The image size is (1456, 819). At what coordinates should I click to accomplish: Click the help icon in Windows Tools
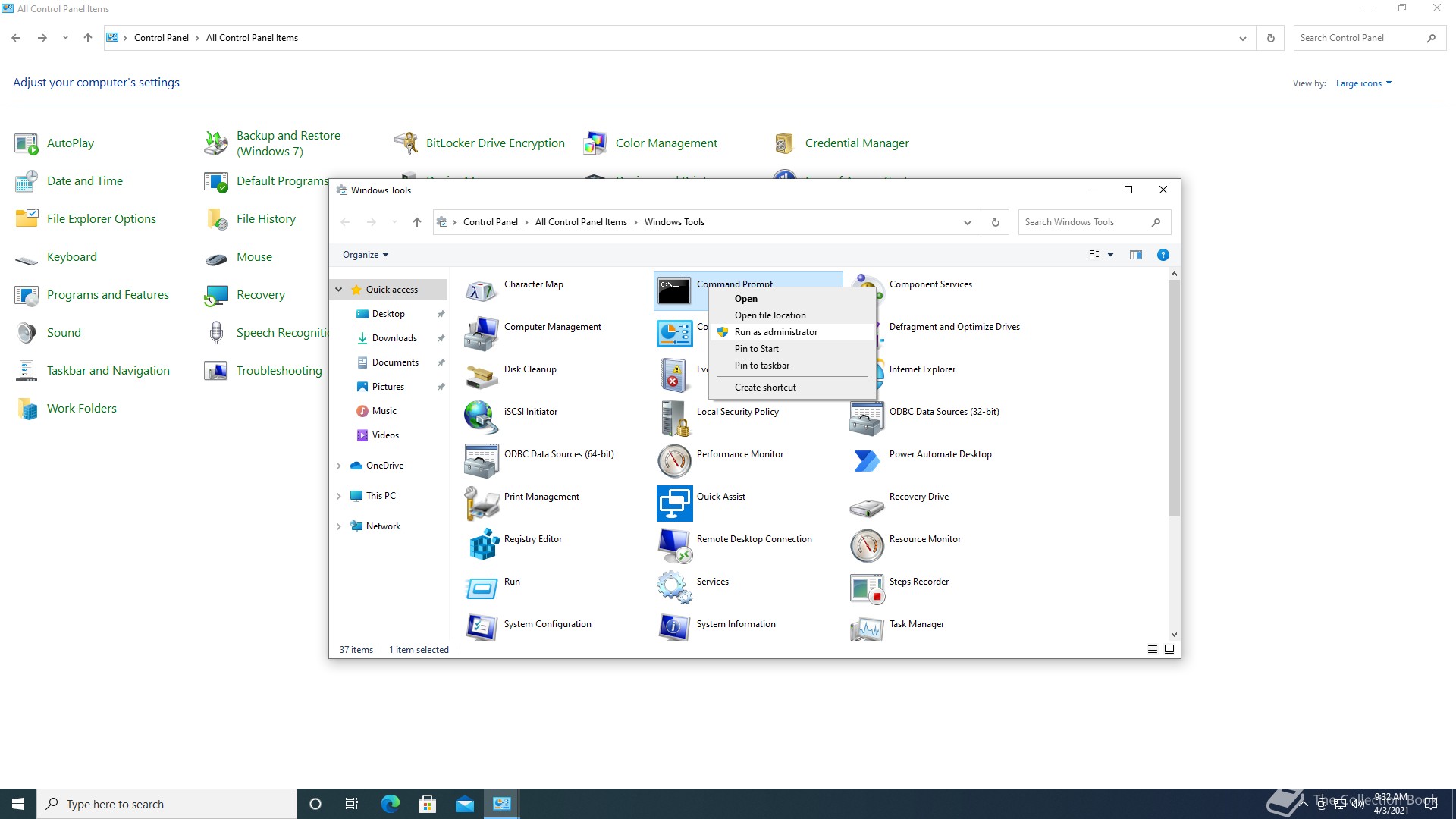tap(1163, 255)
